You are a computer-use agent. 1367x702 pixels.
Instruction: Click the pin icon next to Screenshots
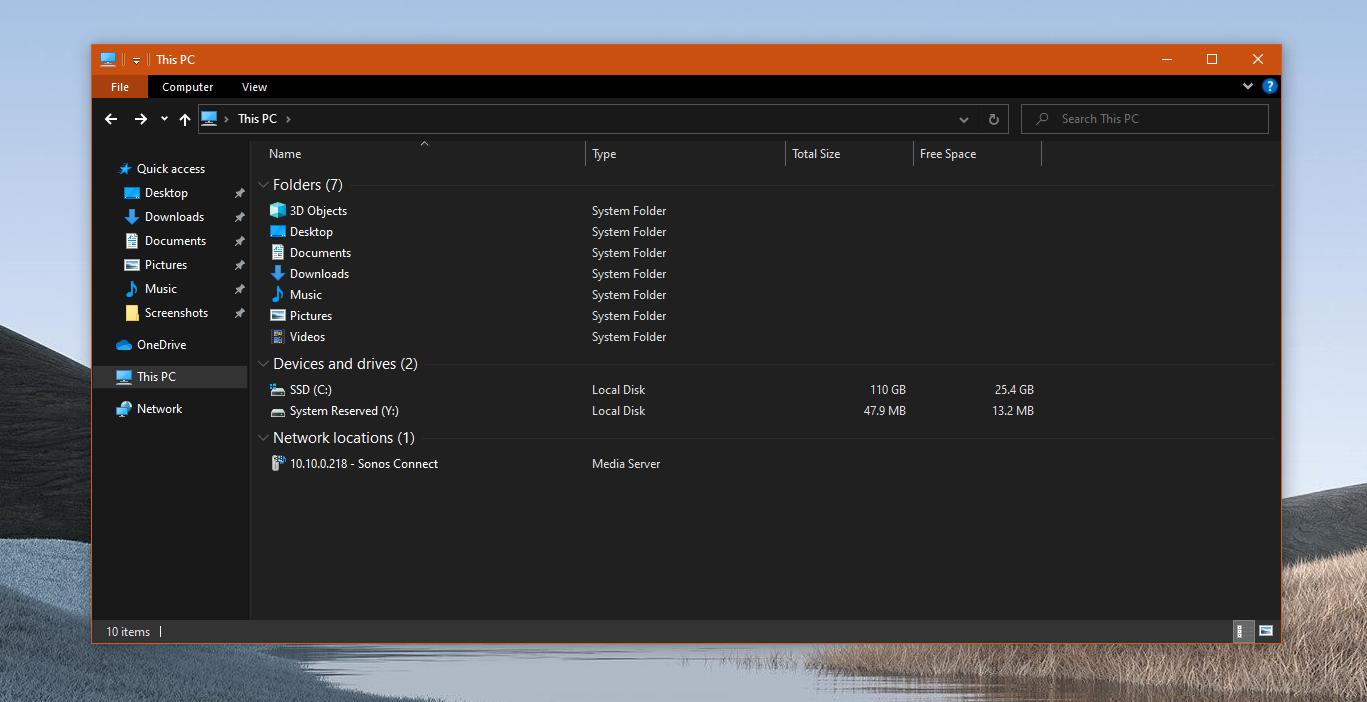coord(239,313)
